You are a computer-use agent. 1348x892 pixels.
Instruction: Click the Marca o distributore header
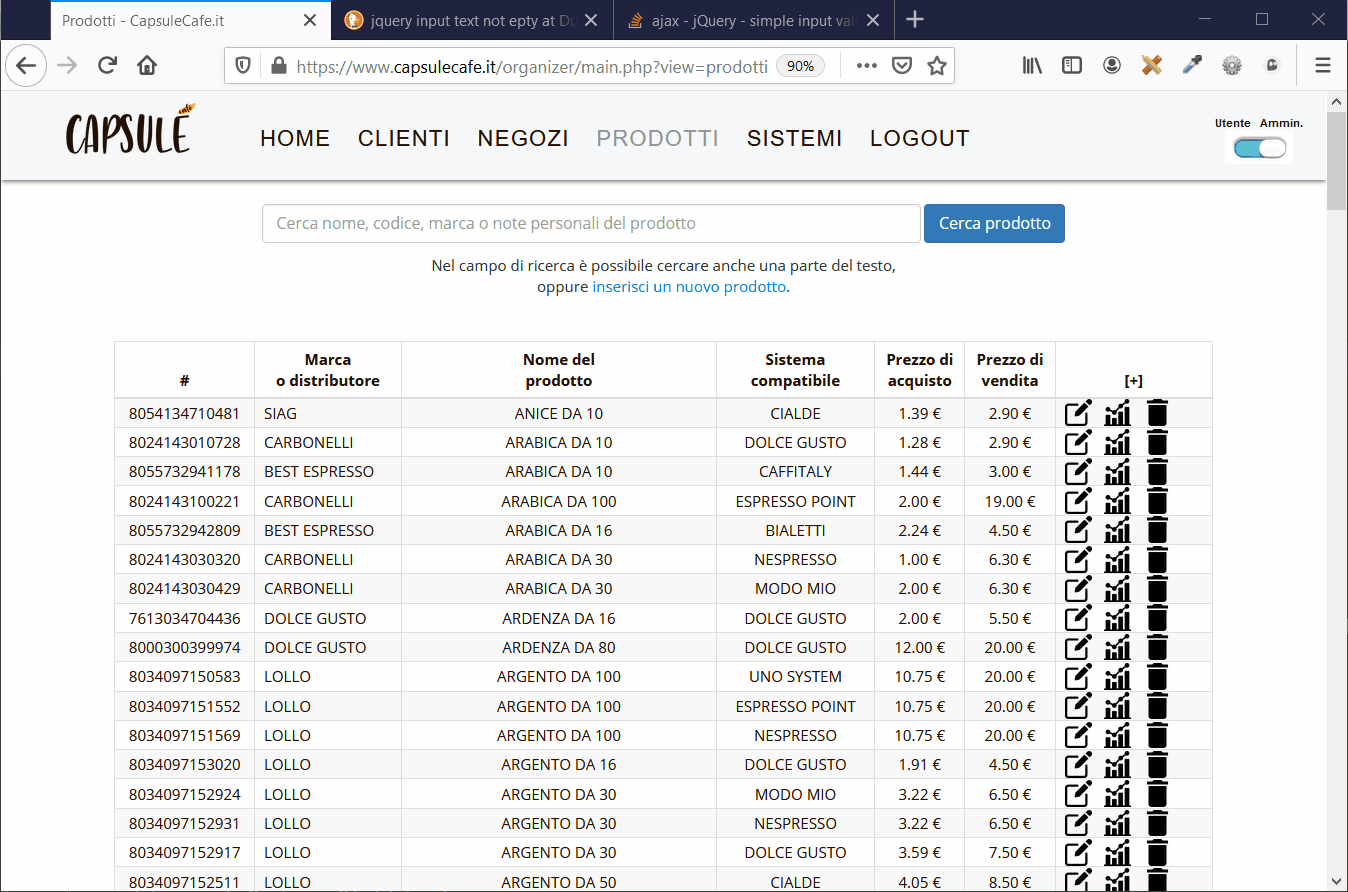point(328,370)
